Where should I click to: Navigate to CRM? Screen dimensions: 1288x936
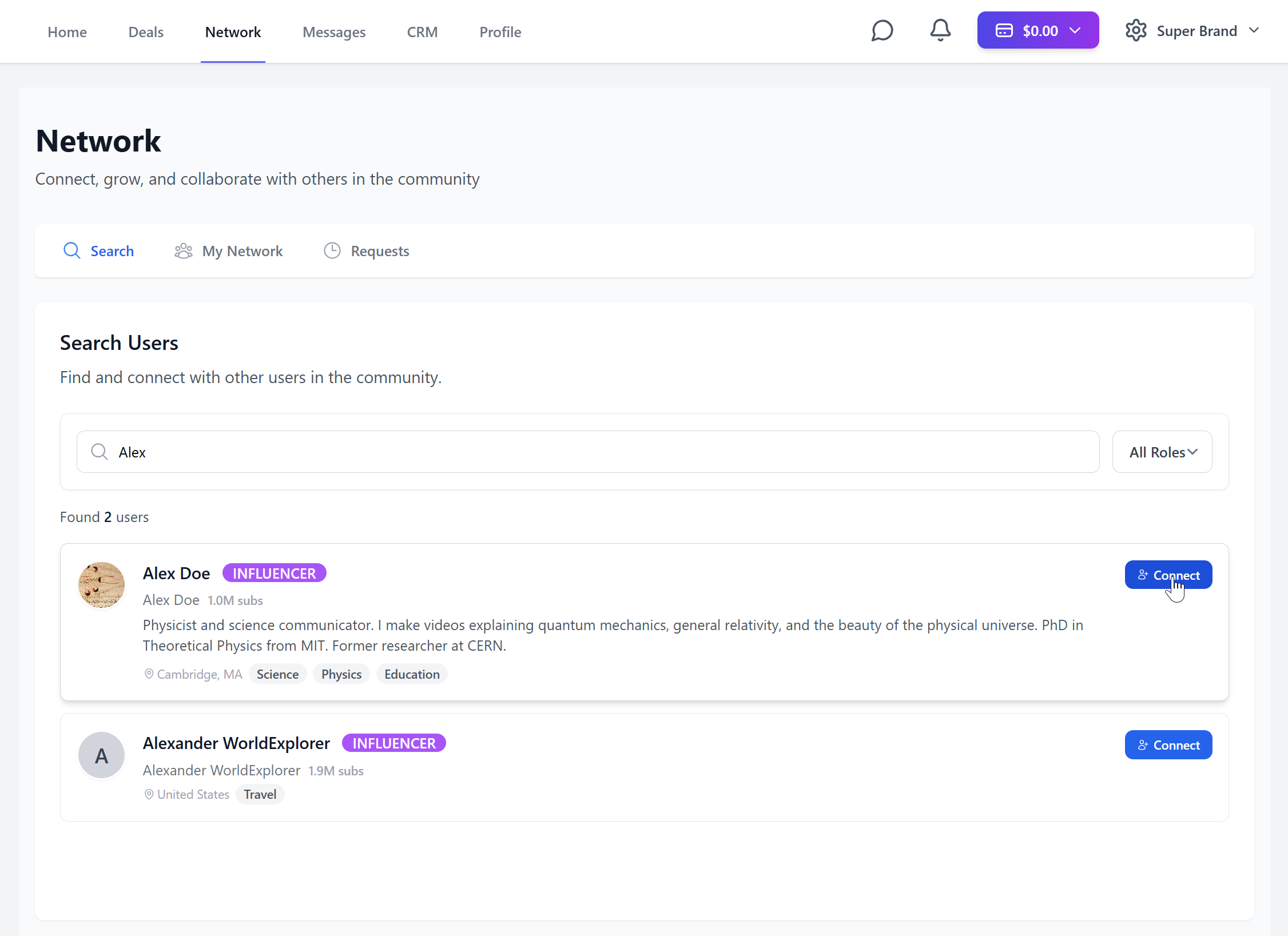(x=422, y=32)
